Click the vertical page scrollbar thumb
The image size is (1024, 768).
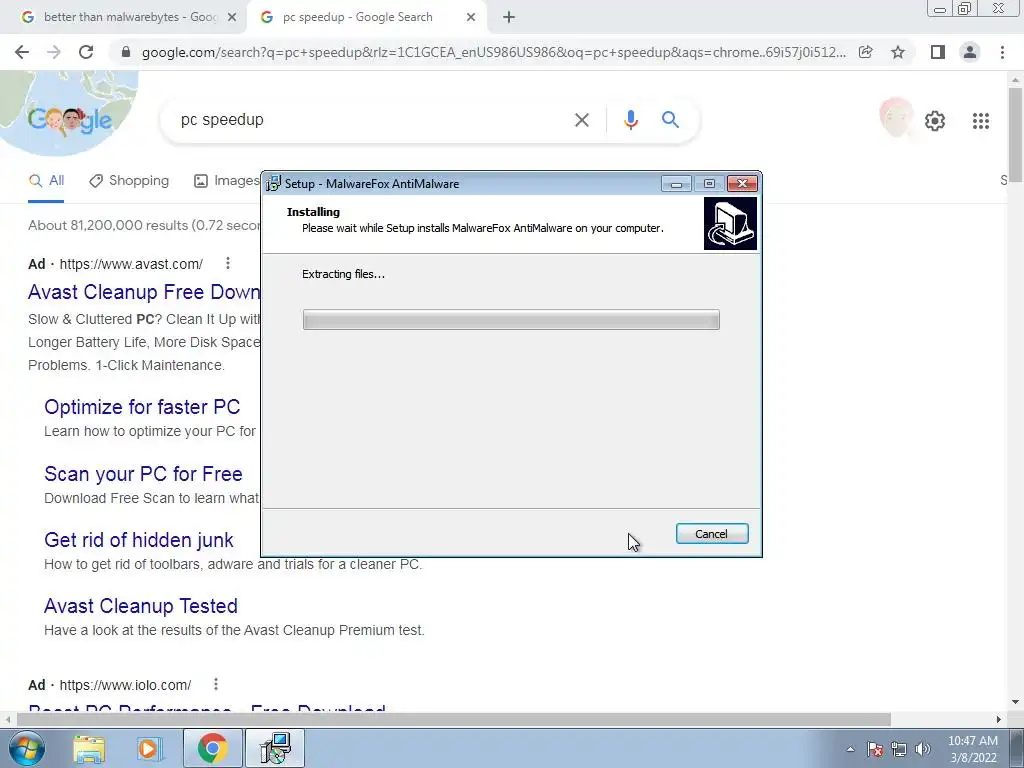(x=1016, y=135)
